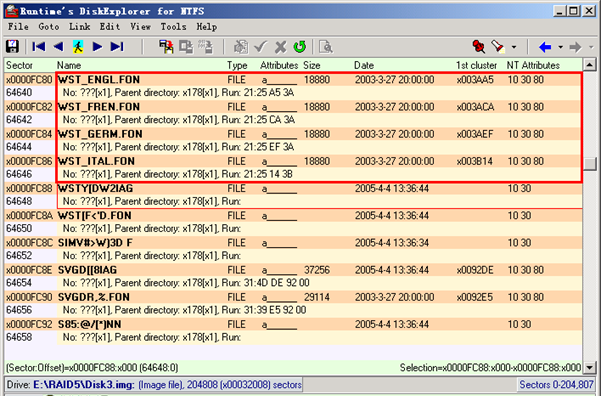Click date 2005-4-4 13:36:34
Viewport: 601px width, 396px height.
pyautogui.click(x=392, y=243)
